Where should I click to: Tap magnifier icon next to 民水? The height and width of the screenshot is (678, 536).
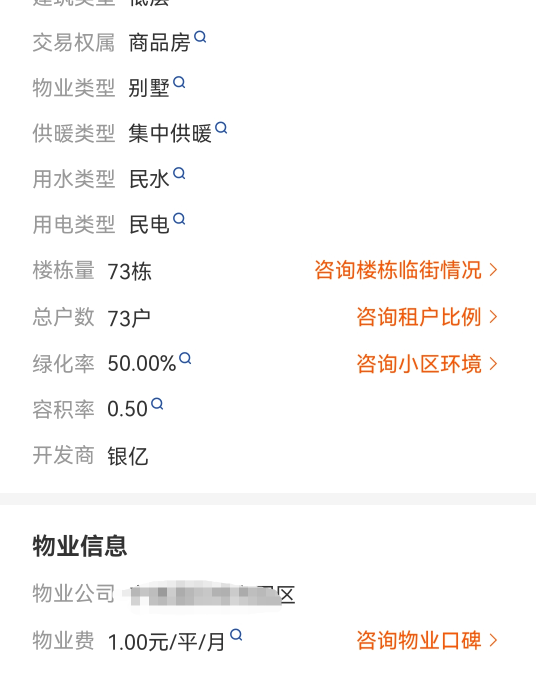(x=179, y=174)
